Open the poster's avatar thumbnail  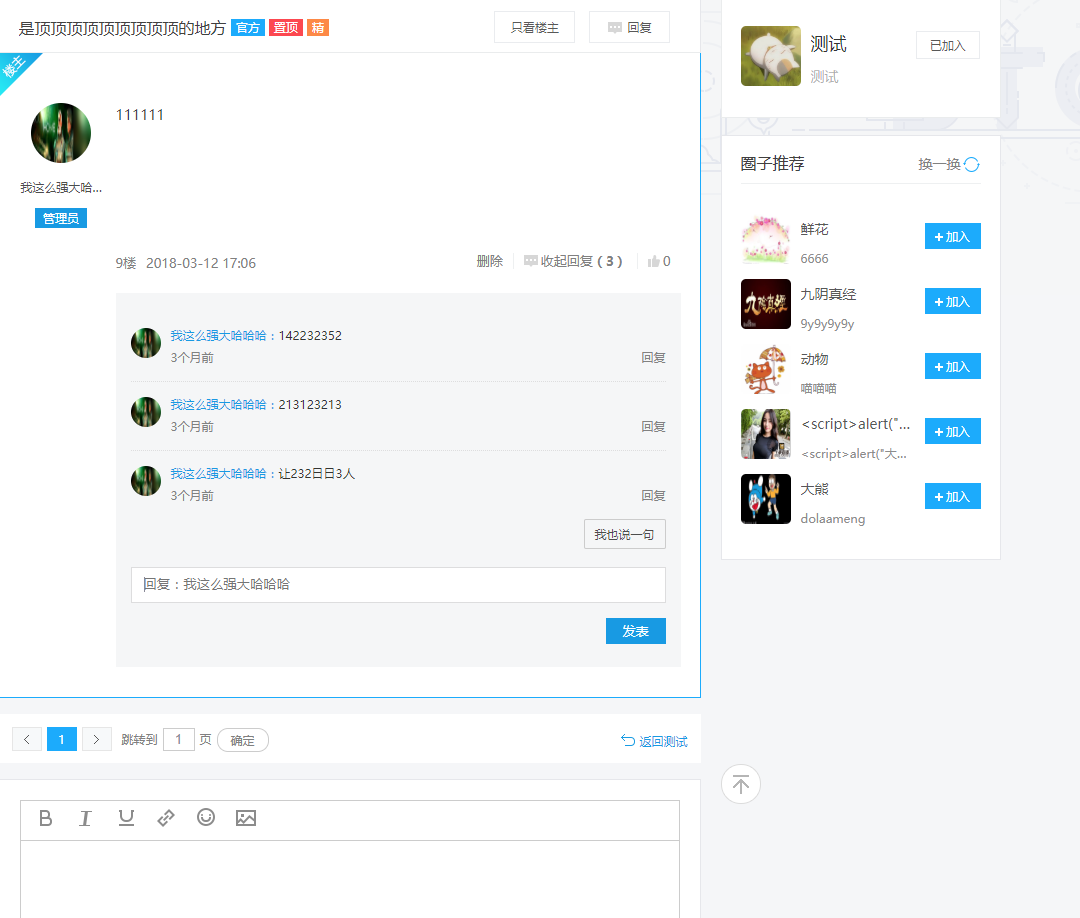click(61, 132)
